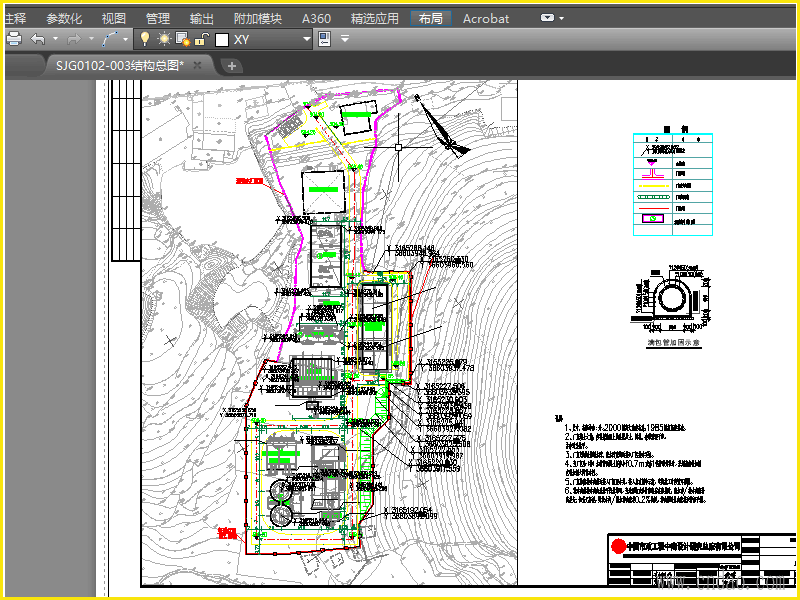Open the A360 ribbon tab
This screenshot has width=800, height=600.
(316, 18)
